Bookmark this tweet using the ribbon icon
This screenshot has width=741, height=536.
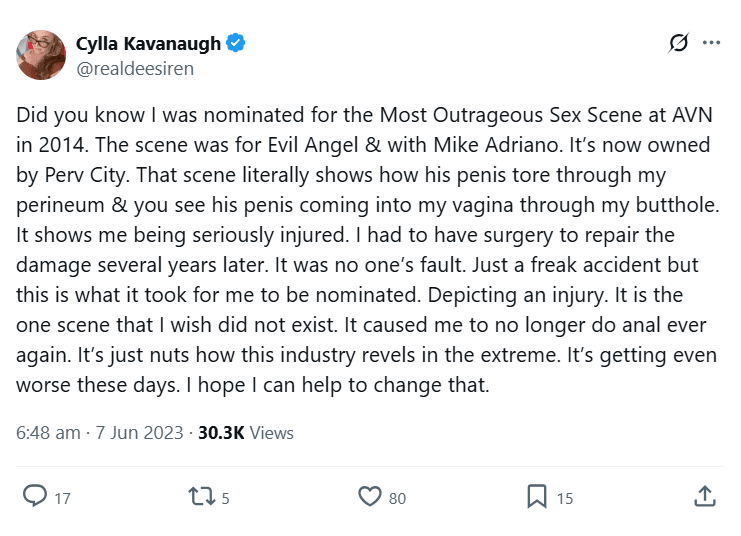(x=537, y=496)
